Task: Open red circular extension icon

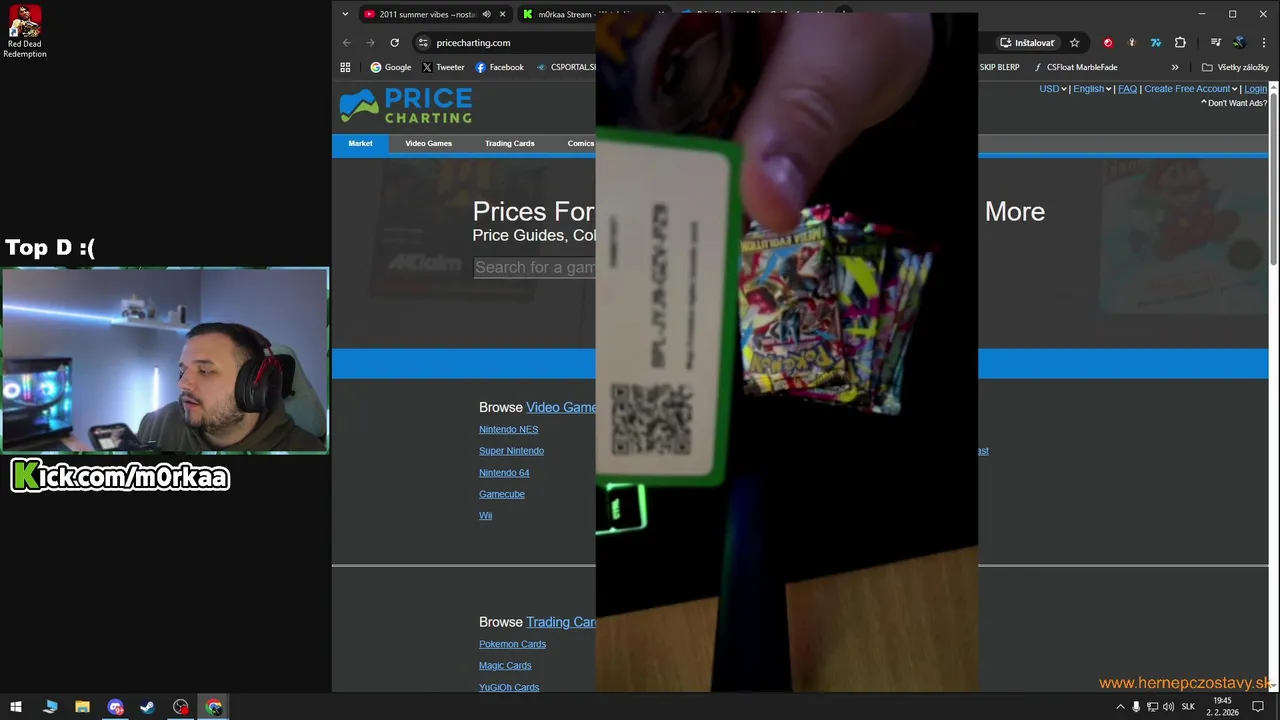Action: (1107, 43)
